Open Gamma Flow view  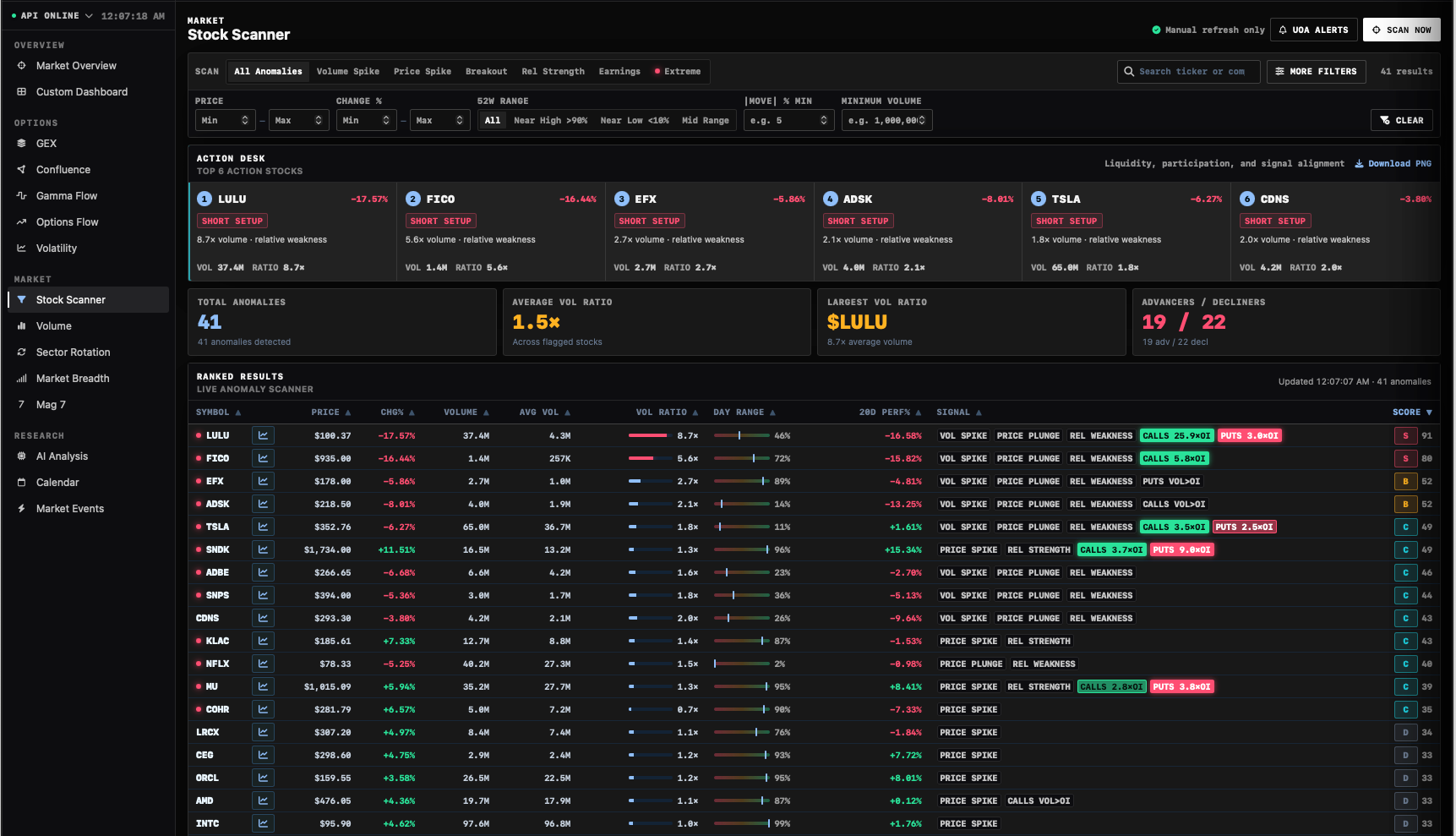click(x=88, y=196)
